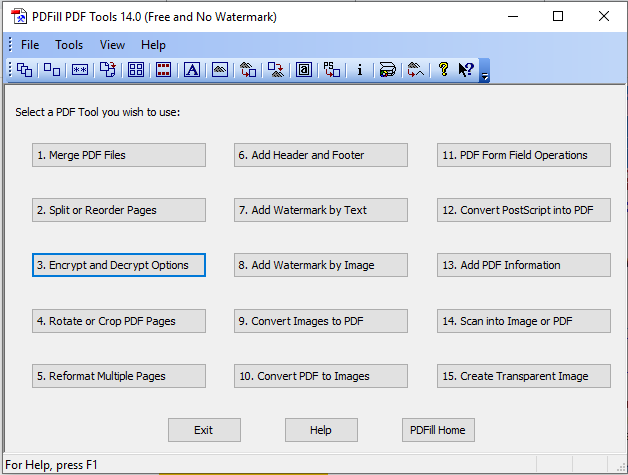Click the Encrypt password asterisks toolbar icon
This screenshot has width=628, height=475.
pos(80,70)
